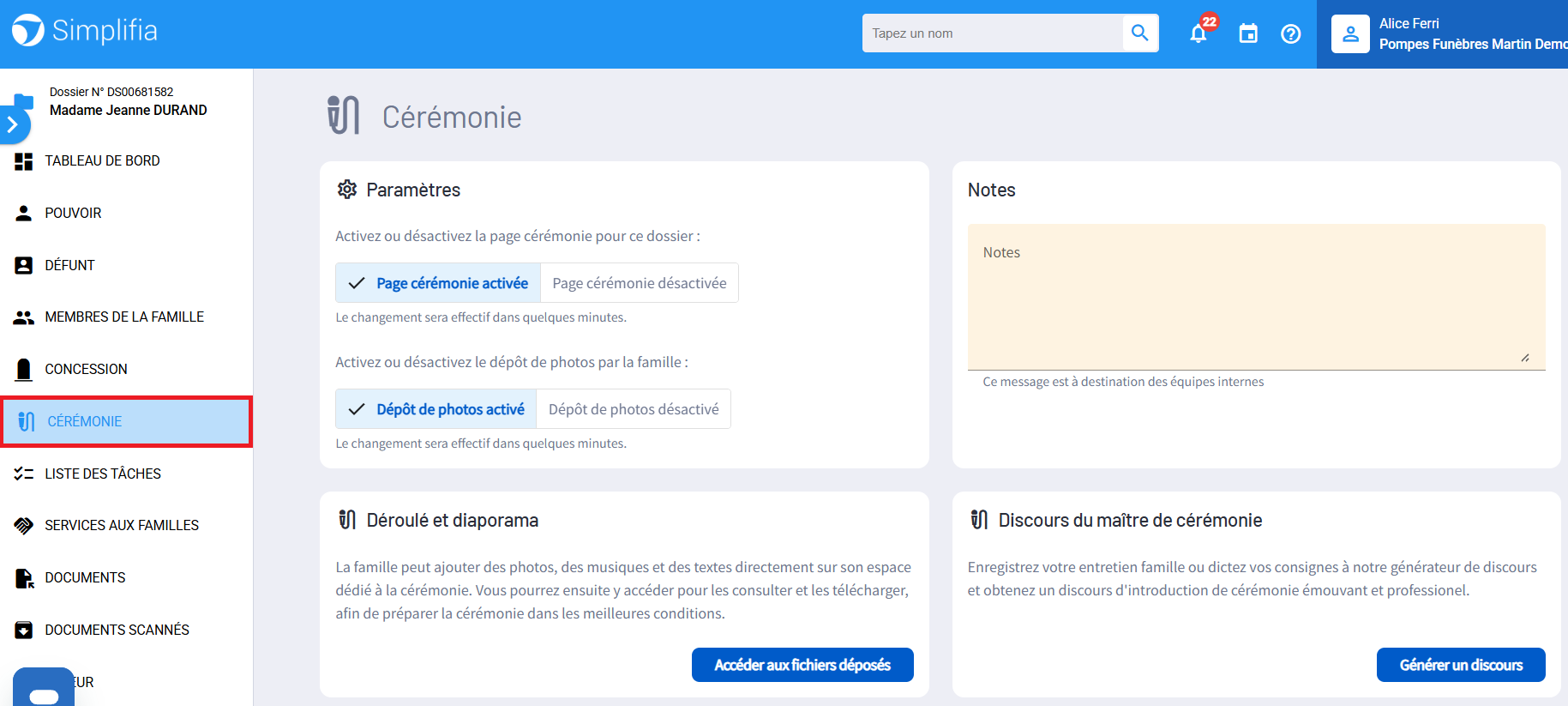Click the search magnifier icon
Screen dimensions: 1568x706
(1139, 33)
